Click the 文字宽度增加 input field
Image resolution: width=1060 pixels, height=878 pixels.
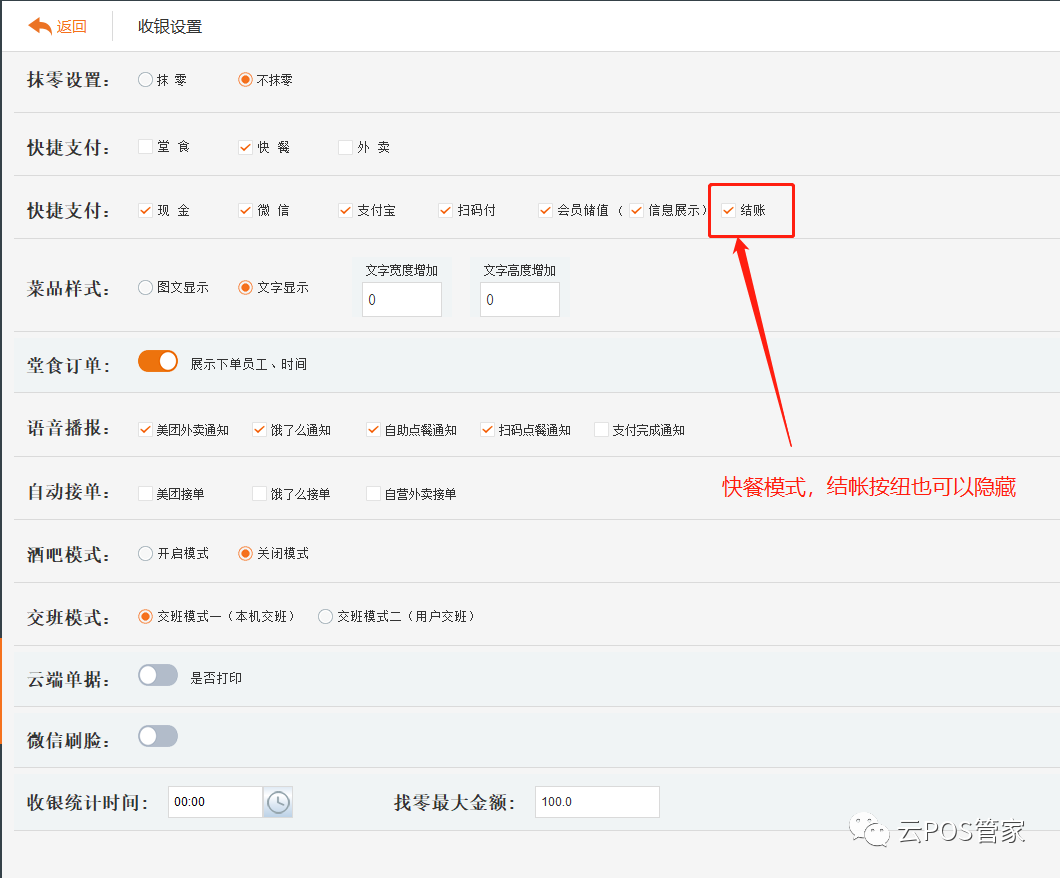[x=402, y=299]
